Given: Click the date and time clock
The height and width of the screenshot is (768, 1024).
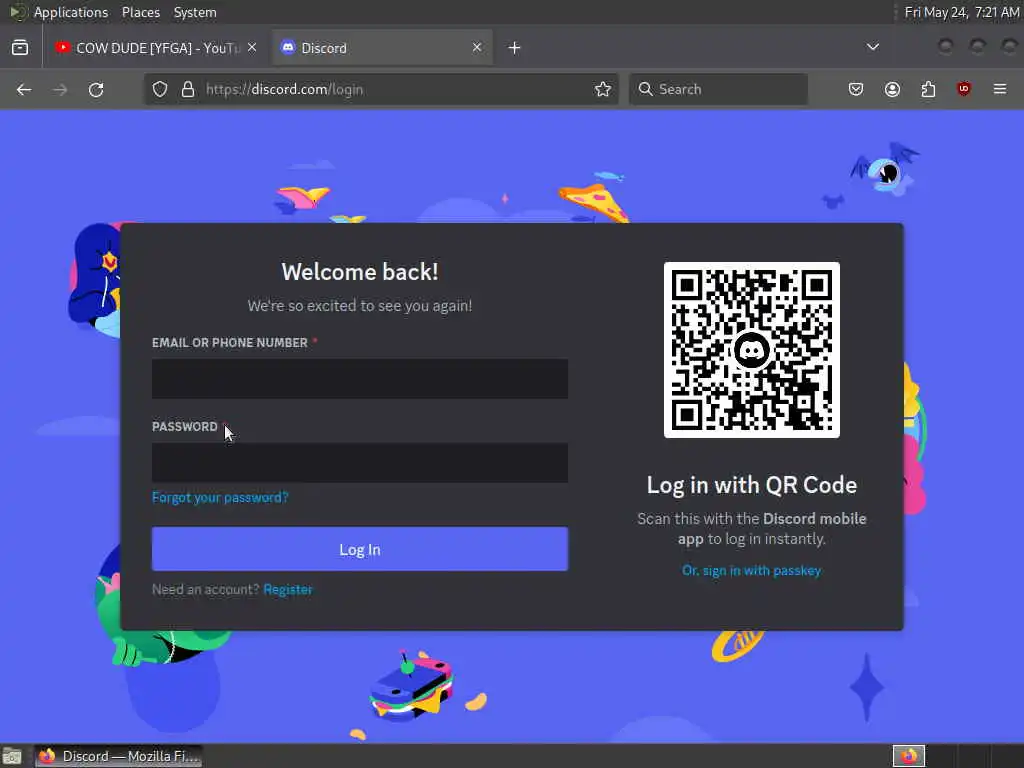Looking at the screenshot, I should (x=961, y=12).
